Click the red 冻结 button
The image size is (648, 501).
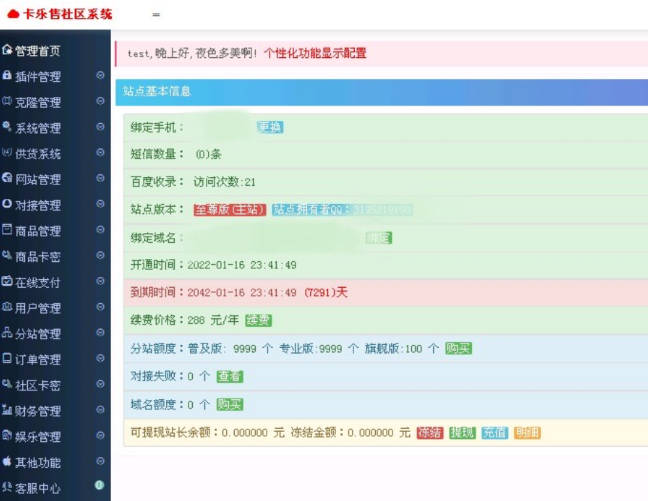pos(430,433)
